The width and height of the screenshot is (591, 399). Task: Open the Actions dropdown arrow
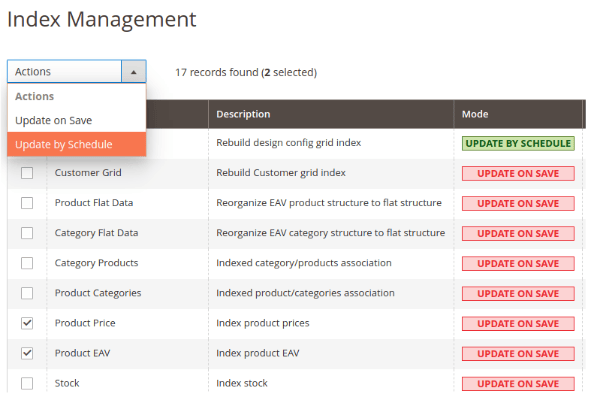(133, 72)
